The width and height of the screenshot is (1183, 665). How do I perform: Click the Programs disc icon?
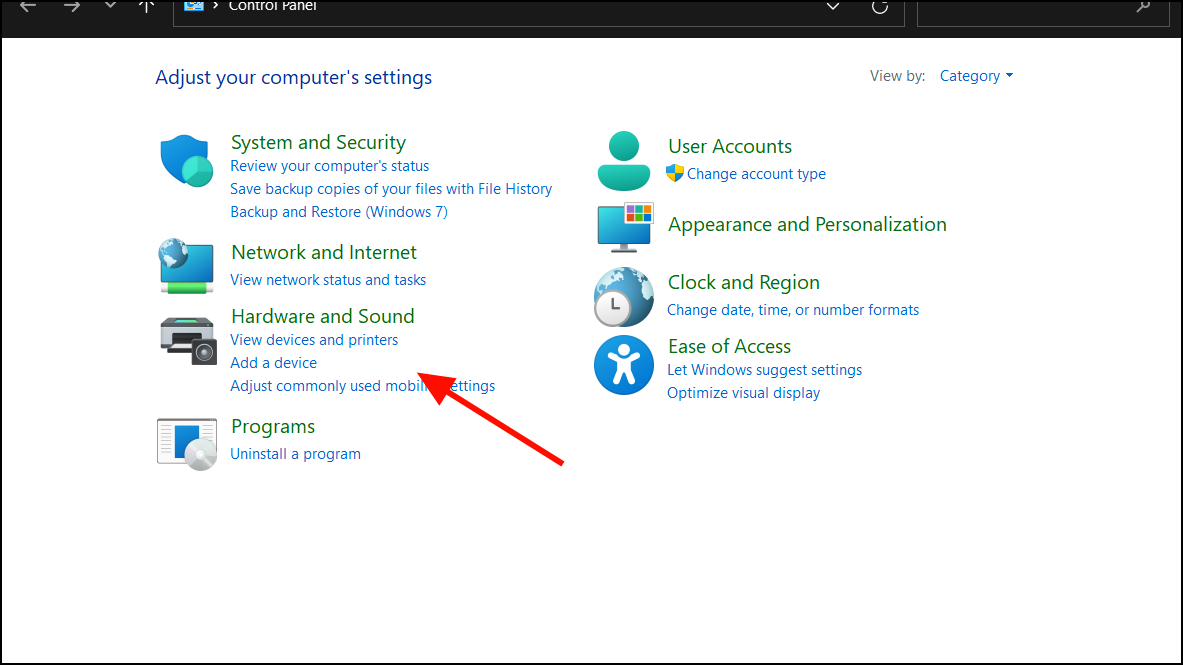[x=186, y=444]
